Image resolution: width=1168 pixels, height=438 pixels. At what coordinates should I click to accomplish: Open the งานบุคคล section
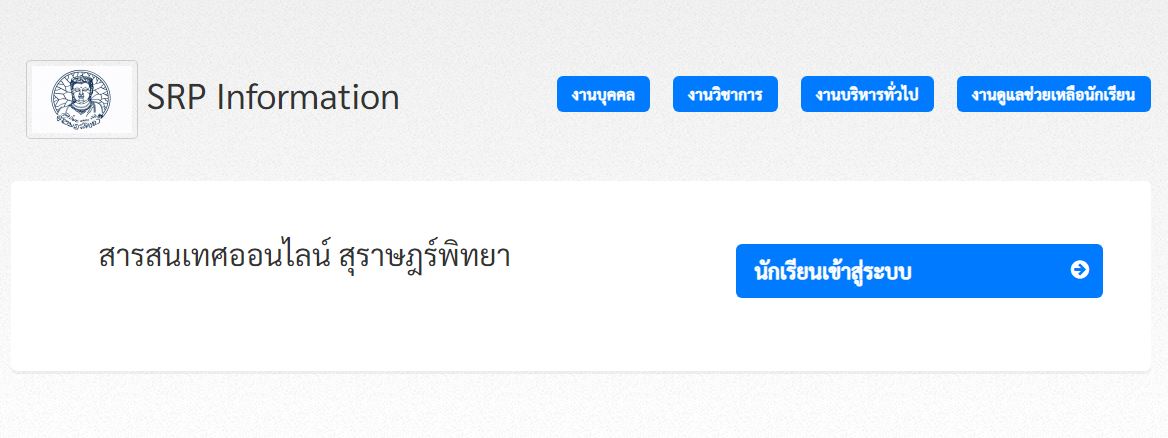tap(603, 95)
